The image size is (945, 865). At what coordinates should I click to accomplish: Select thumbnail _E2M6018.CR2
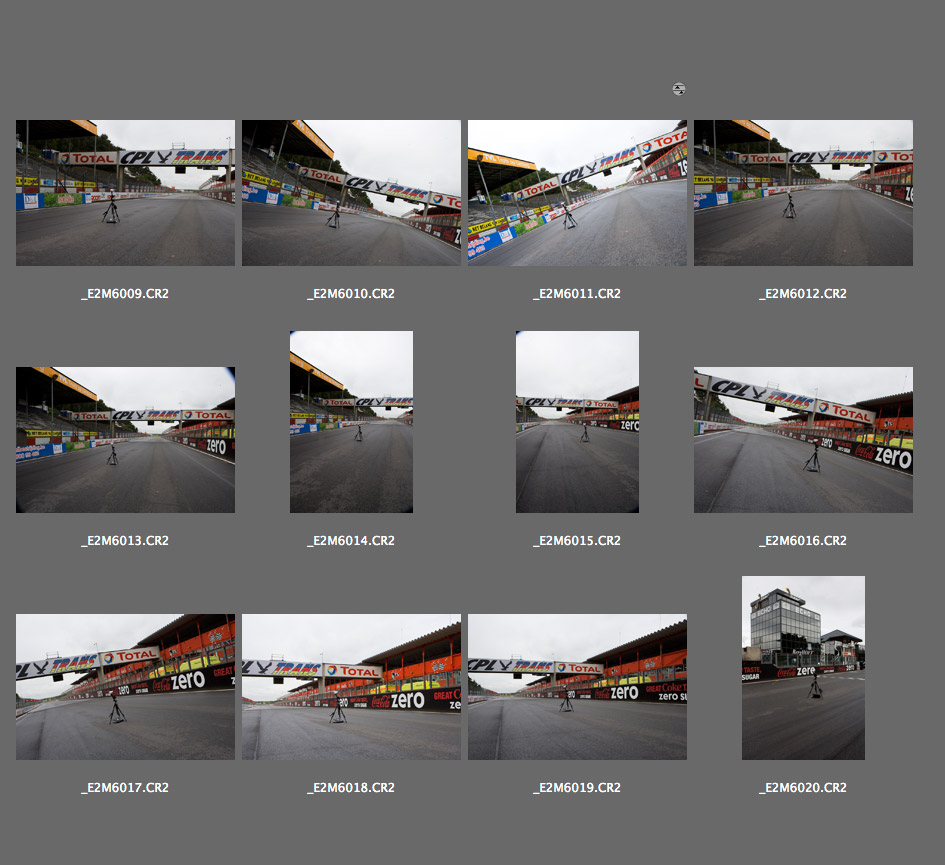pyautogui.click(x=351, y=687)
